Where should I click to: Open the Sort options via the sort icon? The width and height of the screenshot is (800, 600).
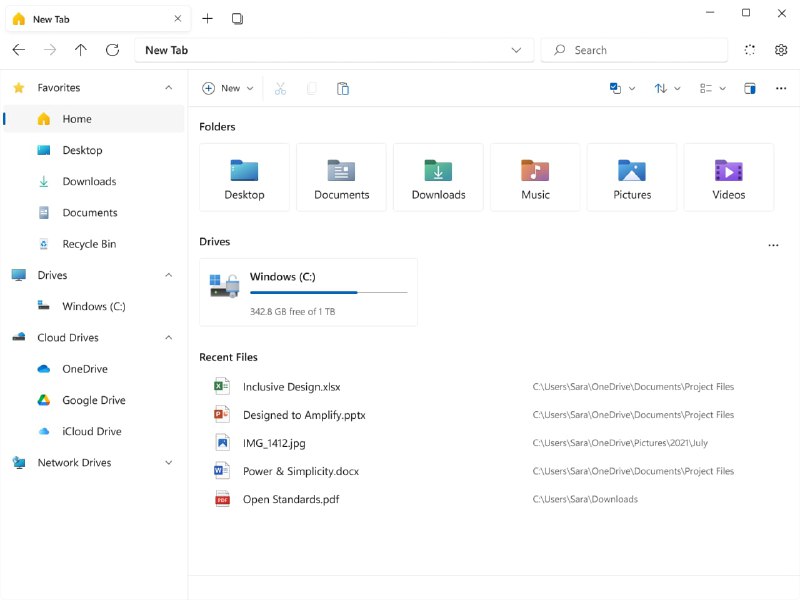click(662, 88)
